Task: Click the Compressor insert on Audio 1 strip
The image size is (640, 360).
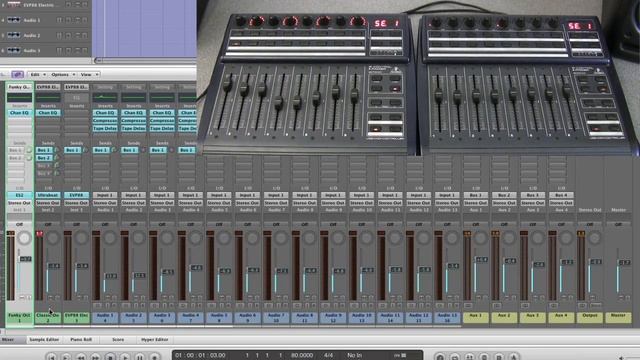Action: coord(105,121)
